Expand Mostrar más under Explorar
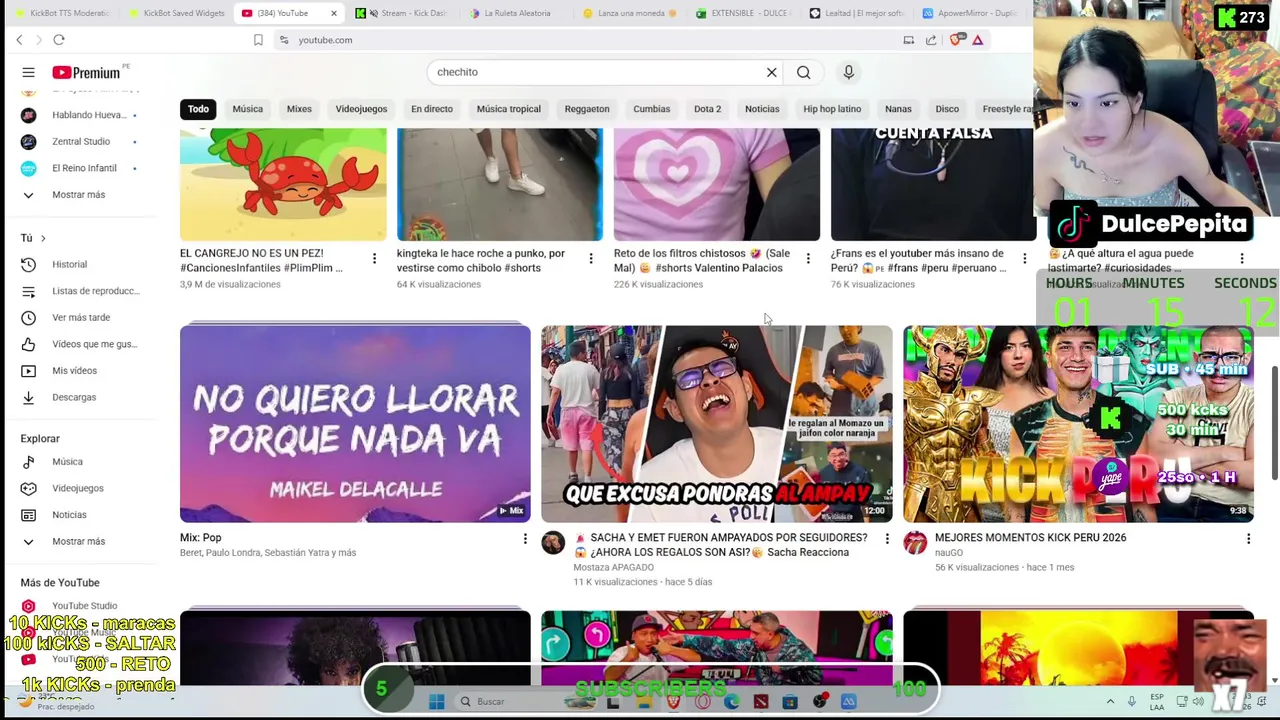1280x720 pixels. click(80, 541)
